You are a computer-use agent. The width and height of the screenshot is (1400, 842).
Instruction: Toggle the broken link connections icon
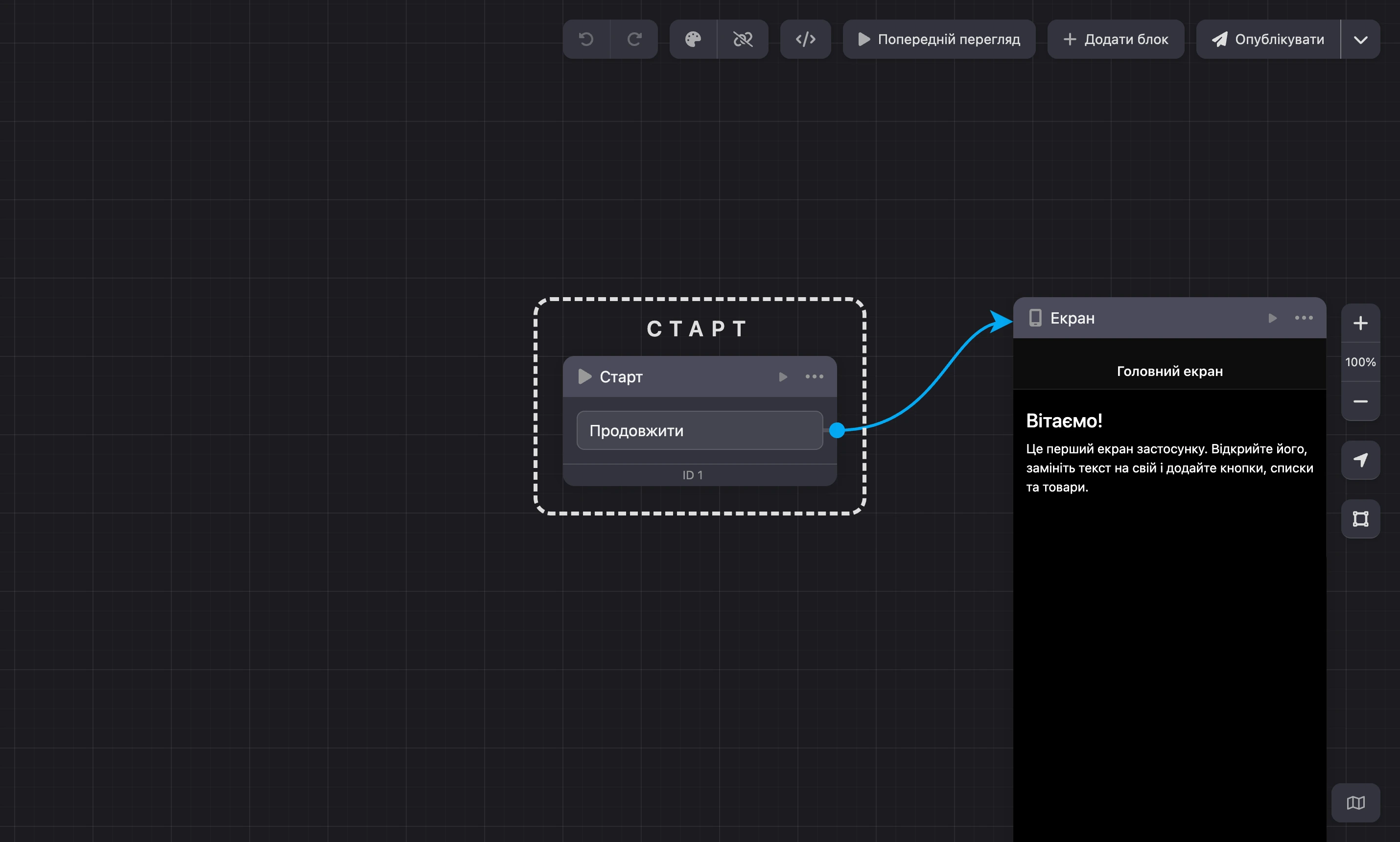click(x=743, y=39)
